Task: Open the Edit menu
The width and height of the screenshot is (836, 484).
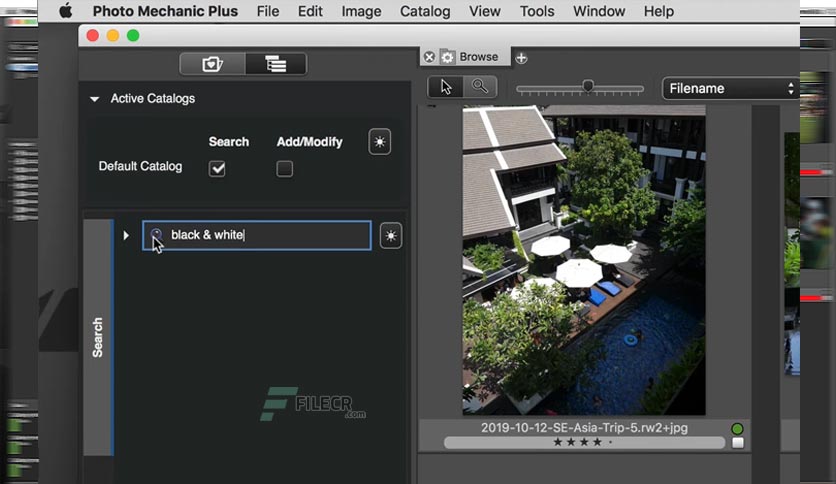Action: [x=310, y=11]
